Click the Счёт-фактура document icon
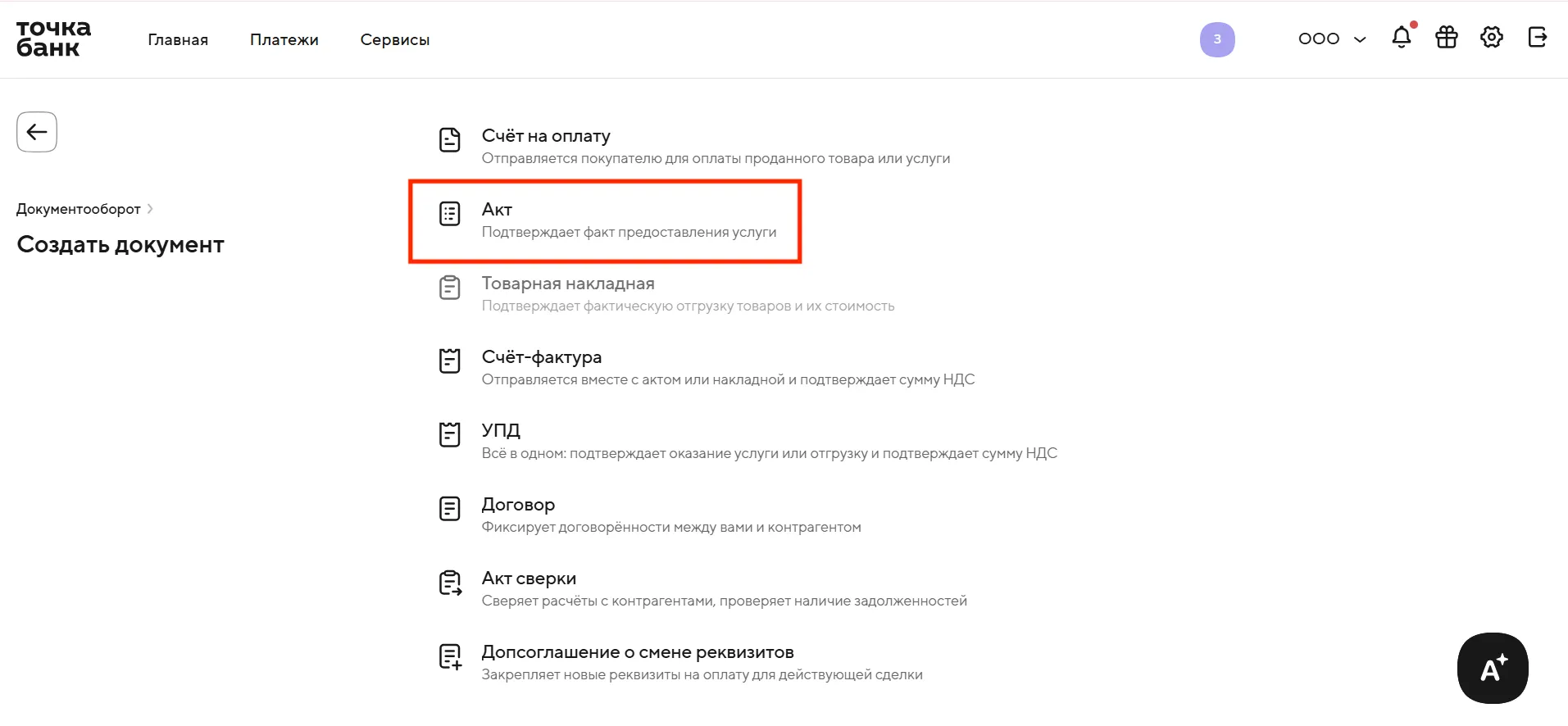 (x=450, y=361)
